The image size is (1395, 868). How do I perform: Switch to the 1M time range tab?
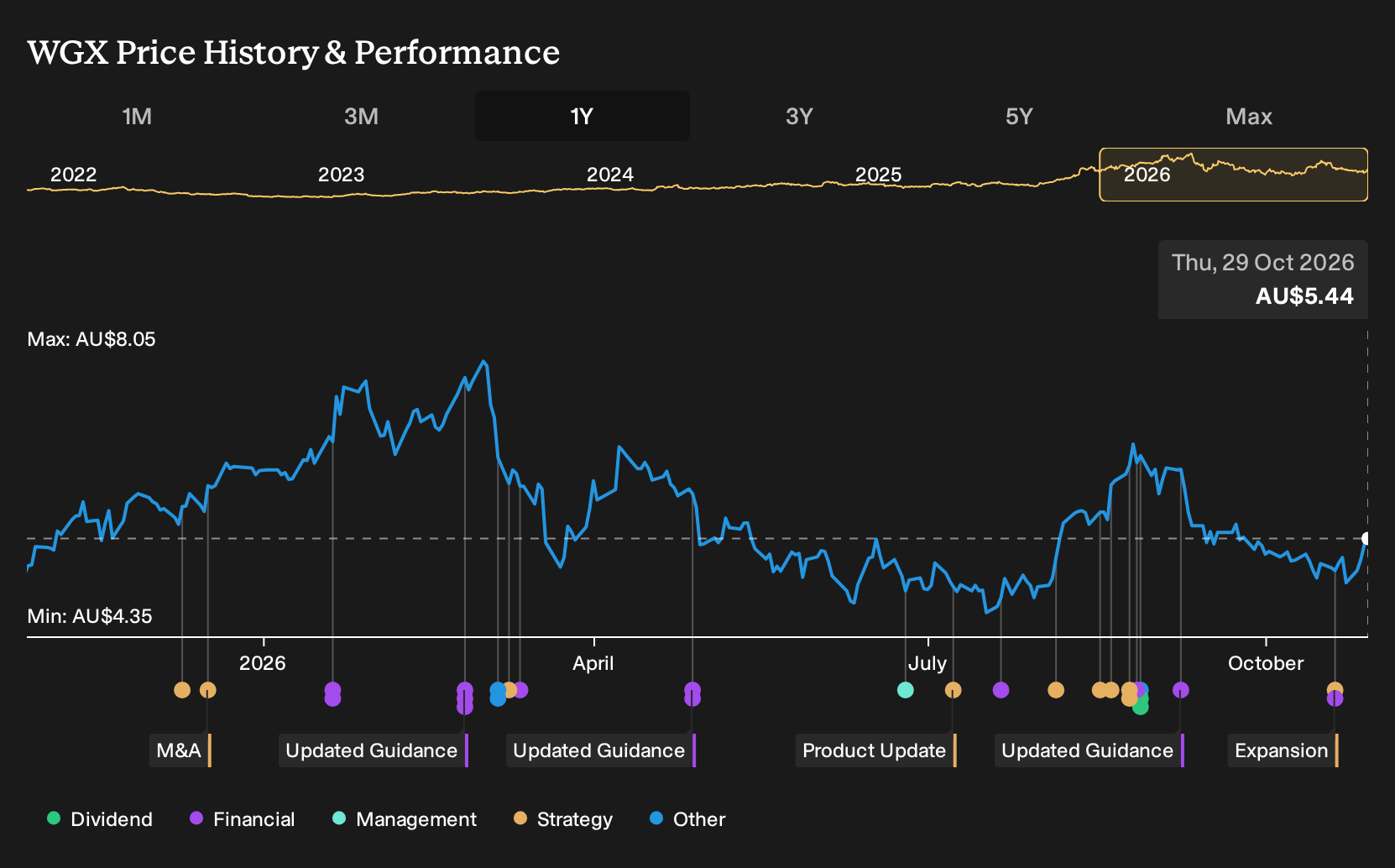coord(137,117)
